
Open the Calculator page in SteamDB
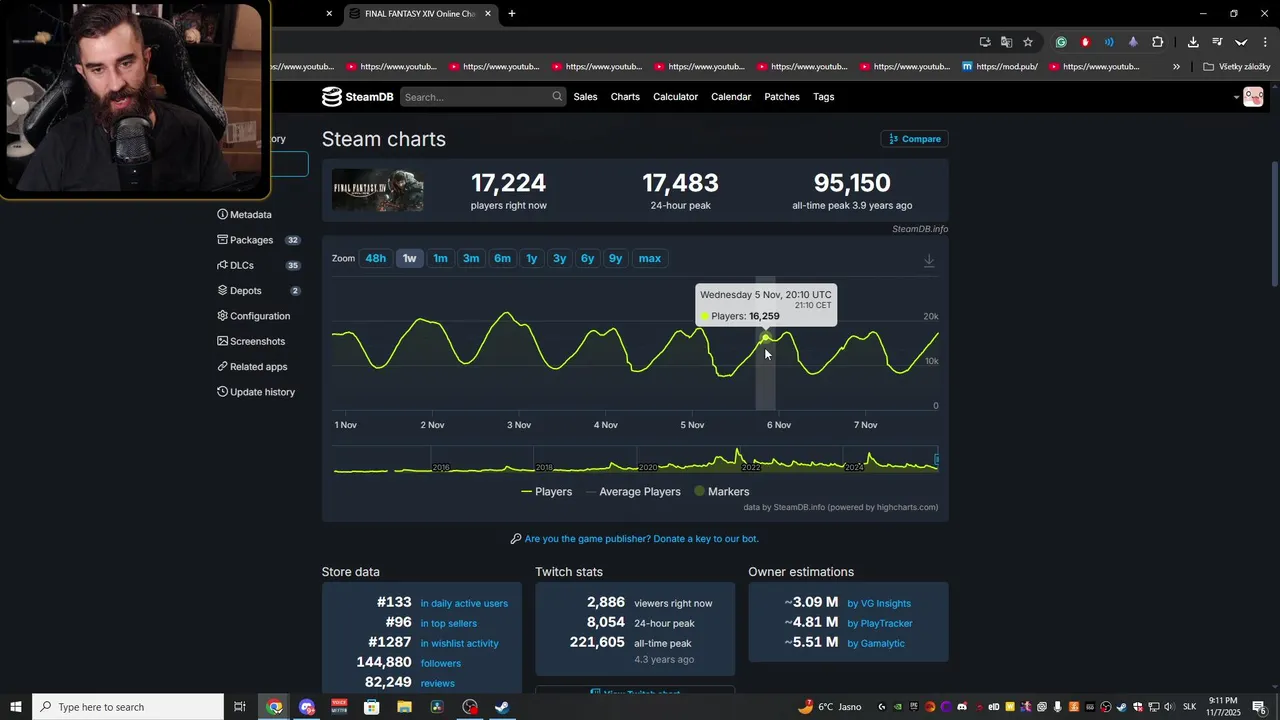(675, 97)
